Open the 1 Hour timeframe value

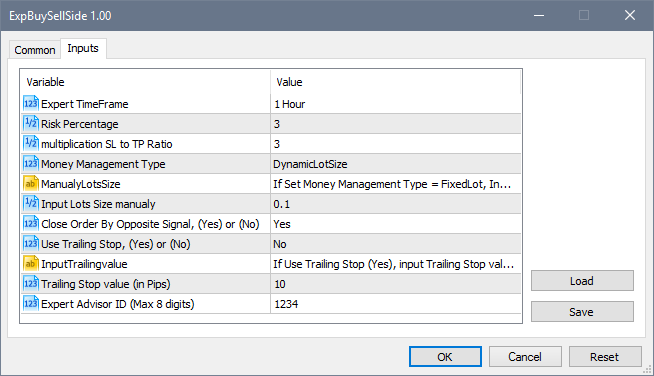[396, 104]
